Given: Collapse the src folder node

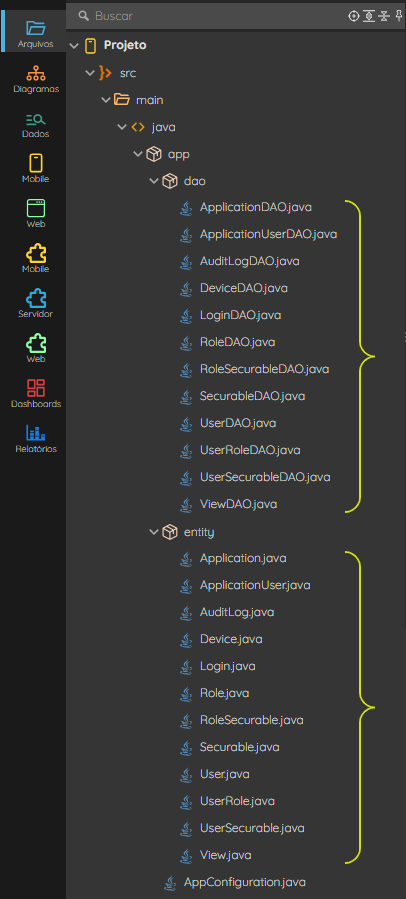Looking at the screenshot, I should click(x=89, y=73).
